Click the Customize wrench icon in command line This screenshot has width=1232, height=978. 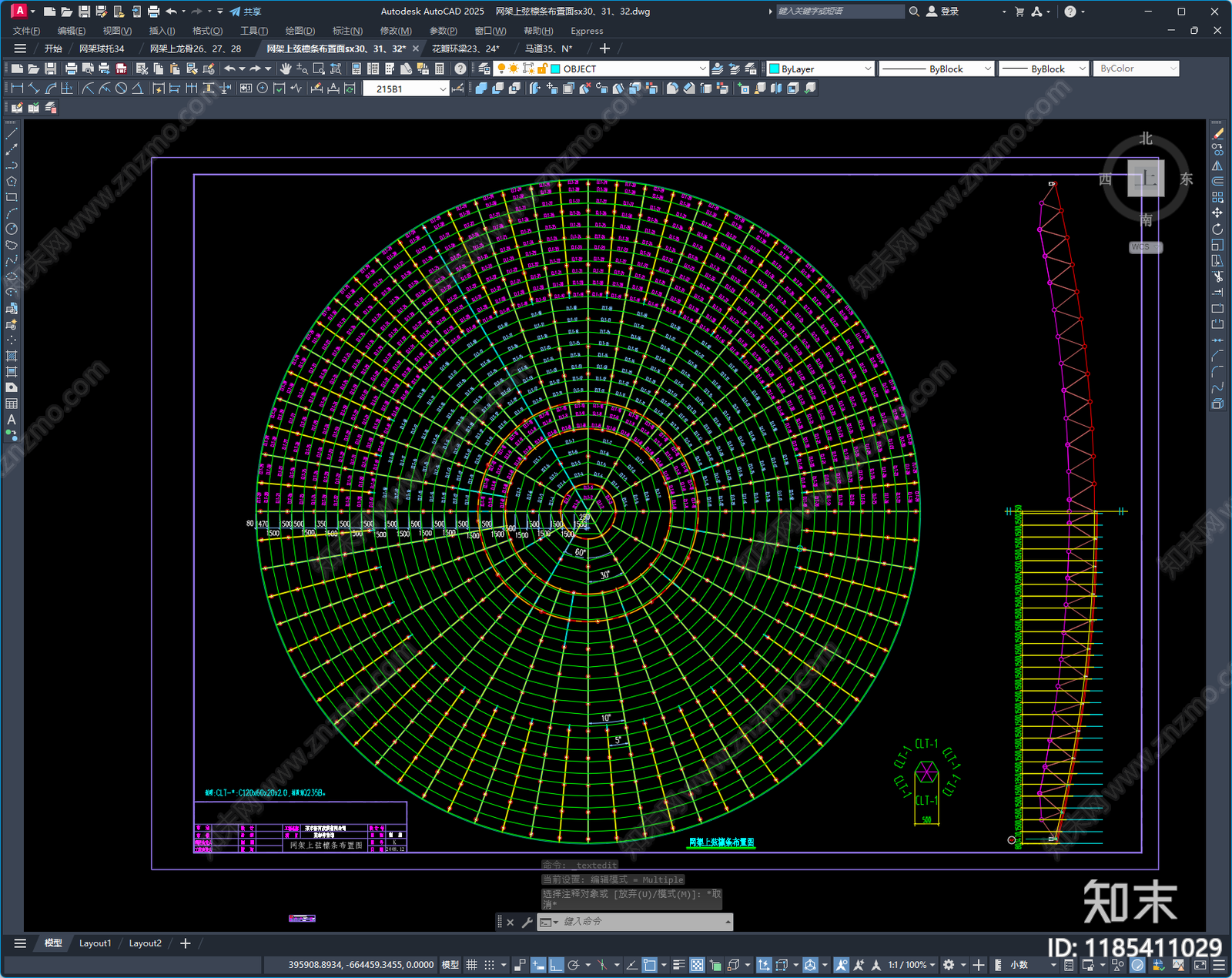pyautogui.click(x=527, y=922)
